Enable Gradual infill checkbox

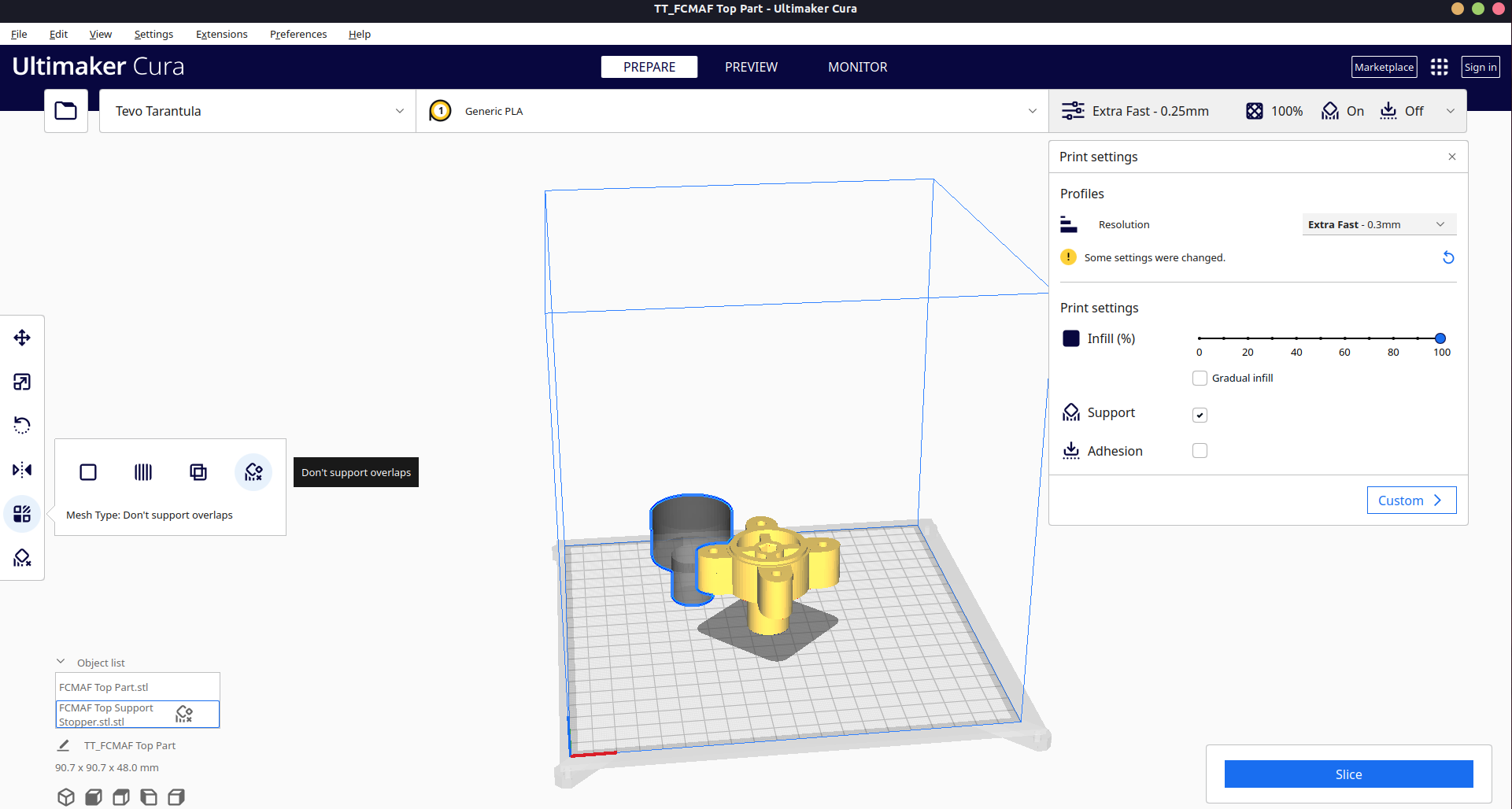(1200, 378)
